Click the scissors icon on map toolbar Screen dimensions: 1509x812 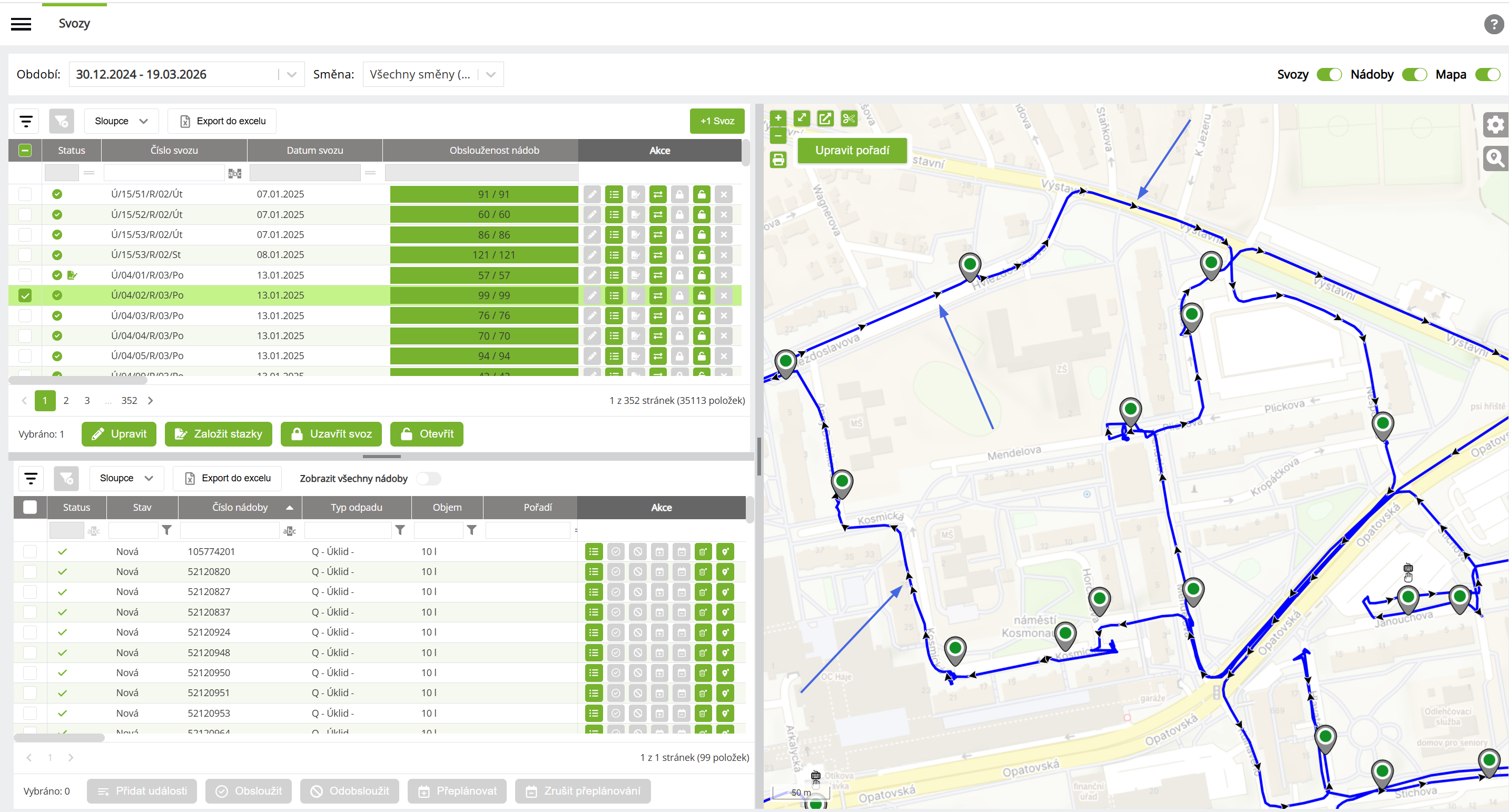pyautogui.click(x=848, y=119)
